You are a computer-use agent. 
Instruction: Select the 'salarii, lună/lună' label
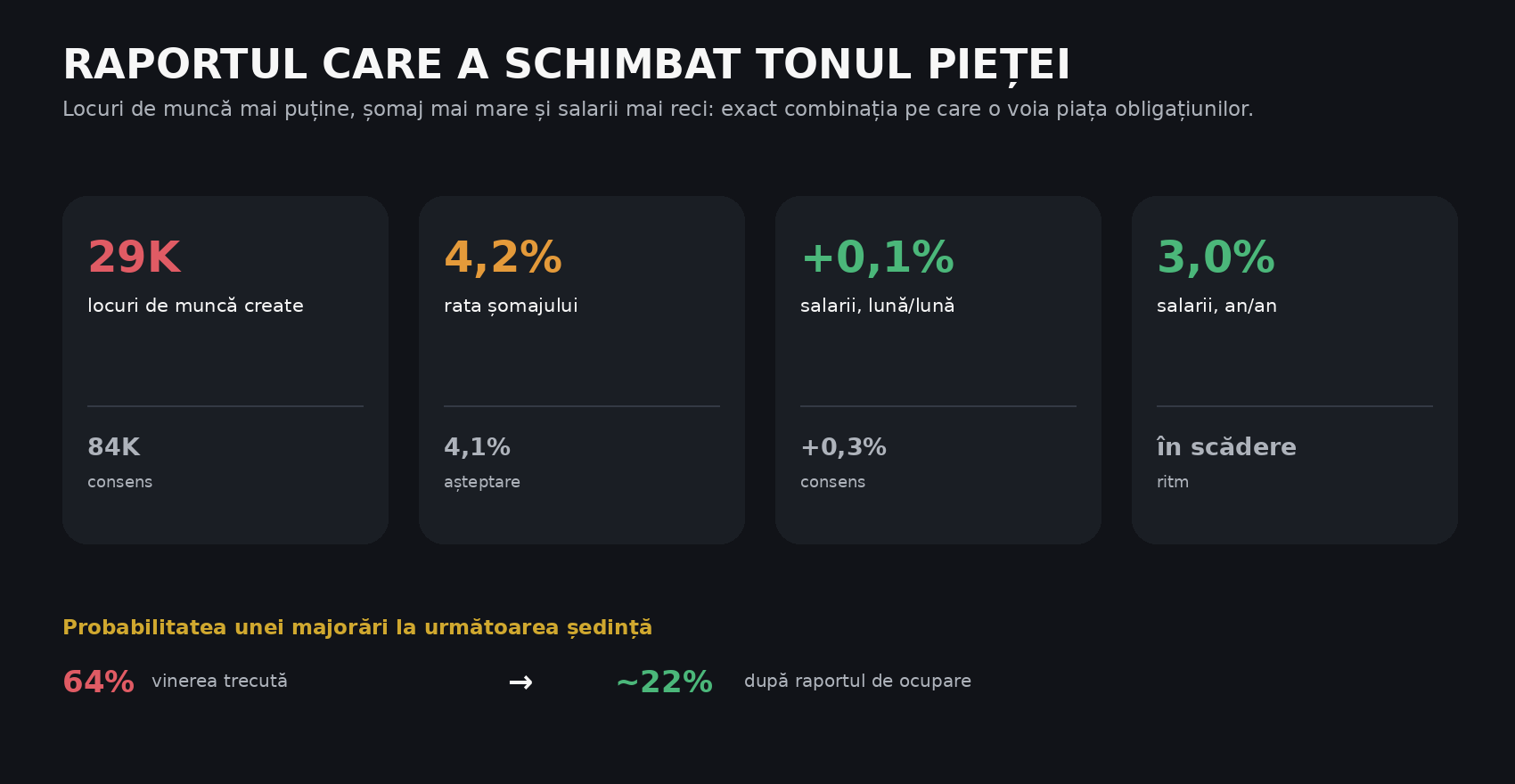point(877,306)
